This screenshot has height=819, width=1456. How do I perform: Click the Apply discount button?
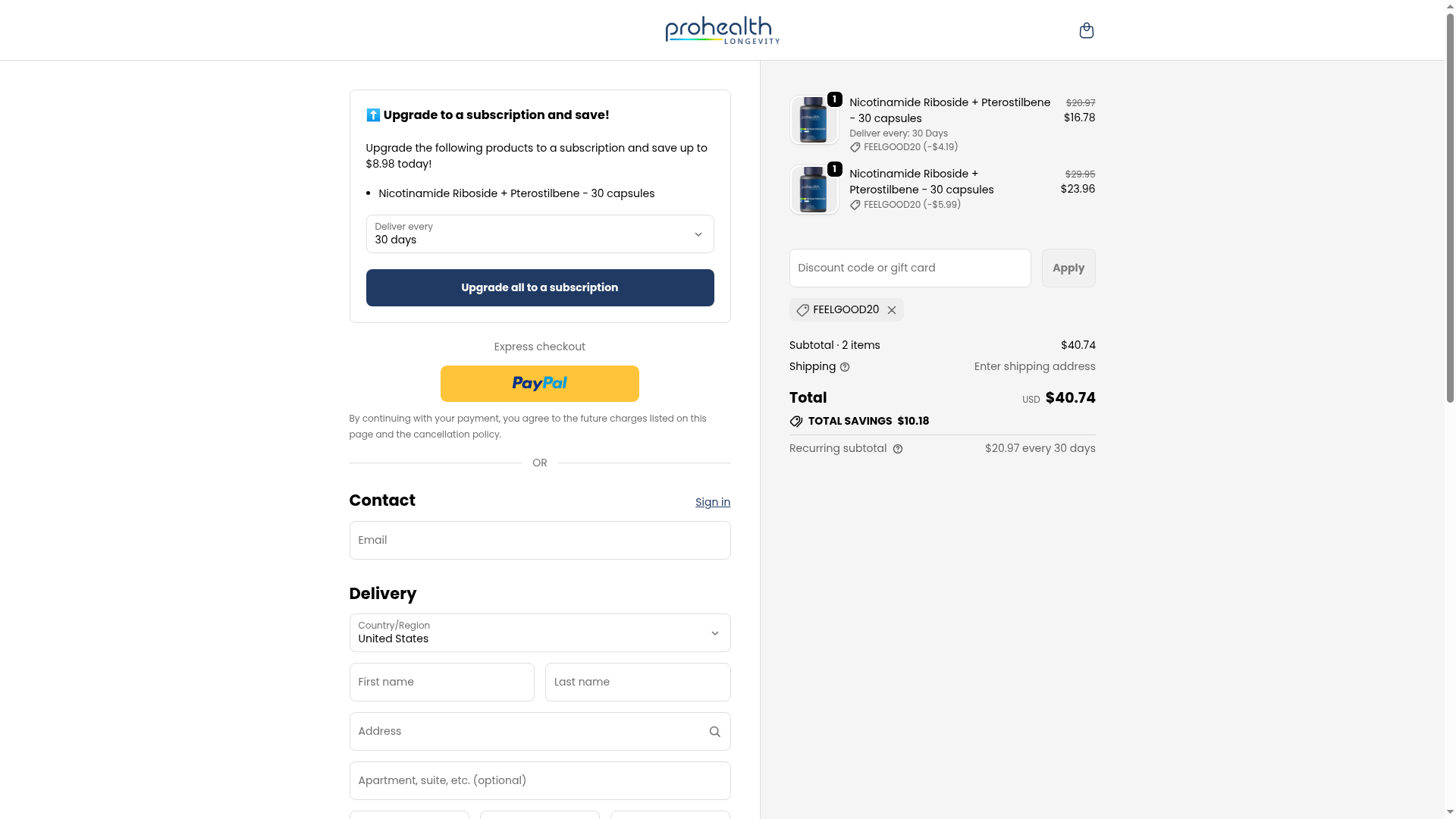tap(1068, 268)
